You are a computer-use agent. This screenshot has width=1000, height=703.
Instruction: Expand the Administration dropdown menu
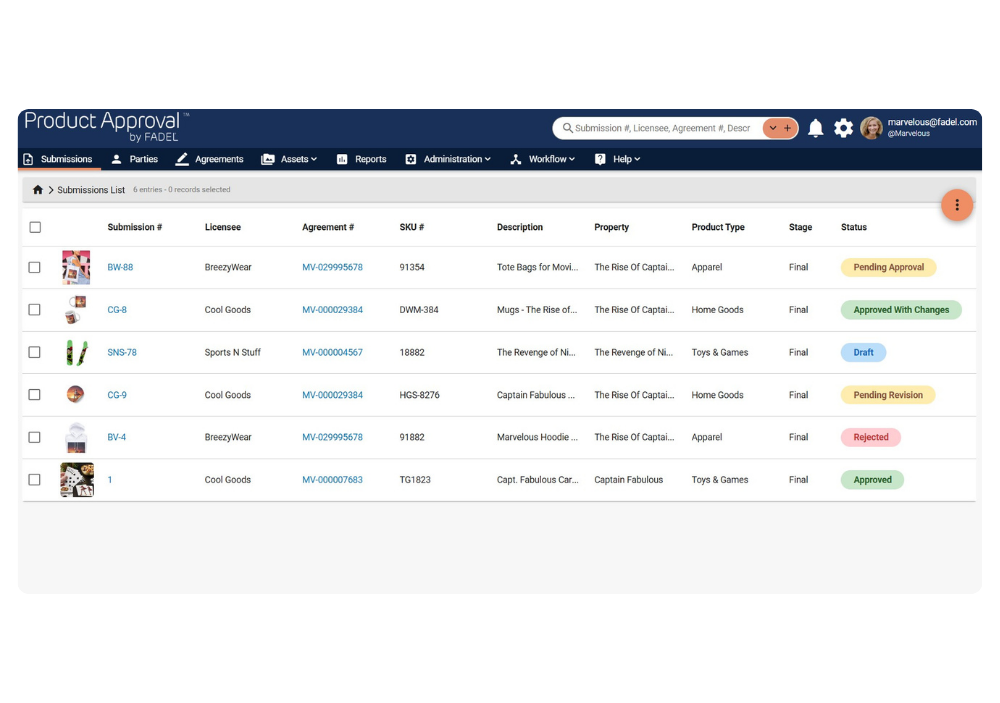[x=448, y=159]
